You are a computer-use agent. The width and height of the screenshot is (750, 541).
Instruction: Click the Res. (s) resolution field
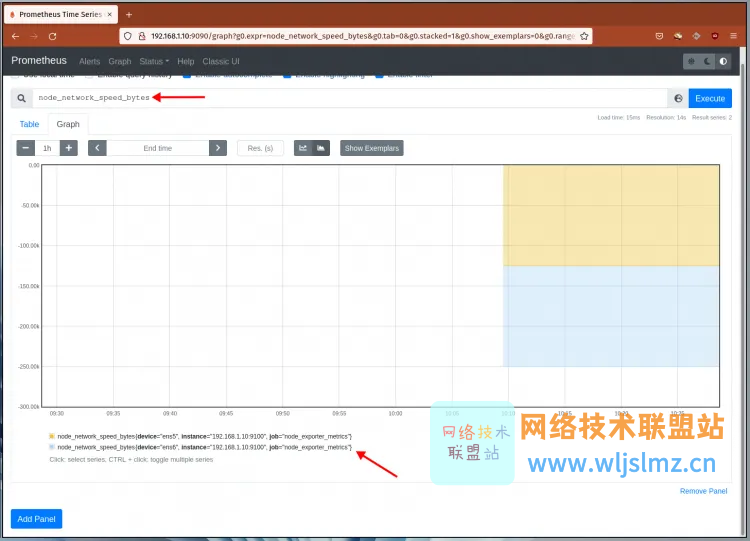click(260, 148)
